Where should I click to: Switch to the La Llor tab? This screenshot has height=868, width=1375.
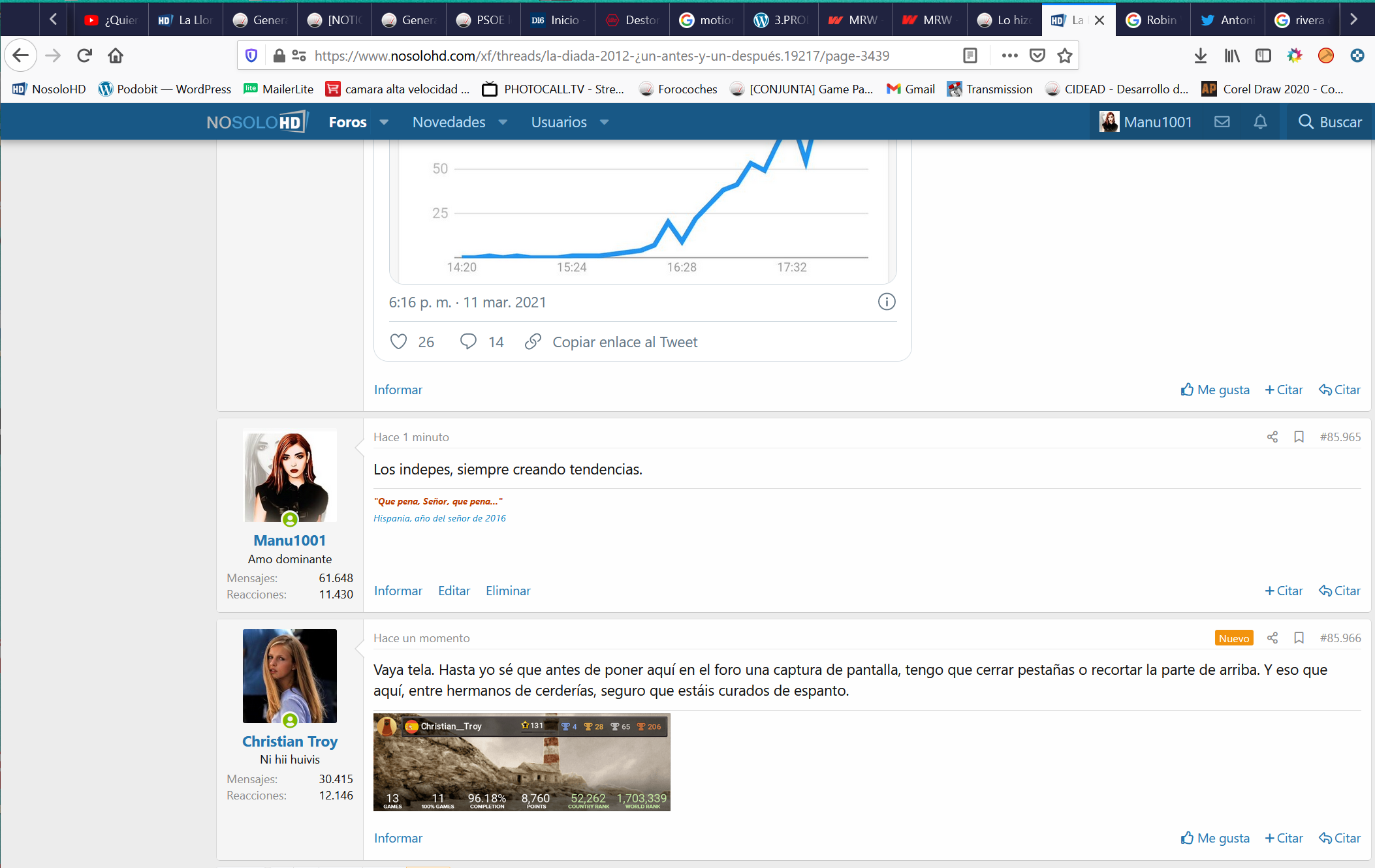(x=185, y=20)
